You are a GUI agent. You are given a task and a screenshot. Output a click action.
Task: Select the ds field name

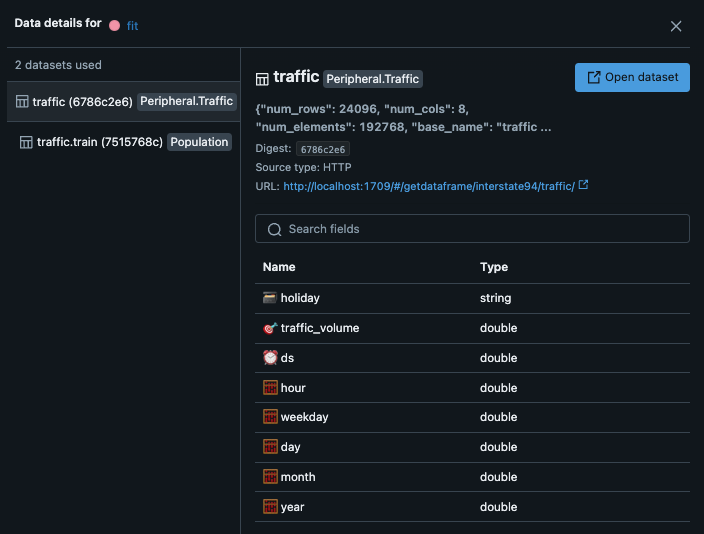[x=287, y=358]
